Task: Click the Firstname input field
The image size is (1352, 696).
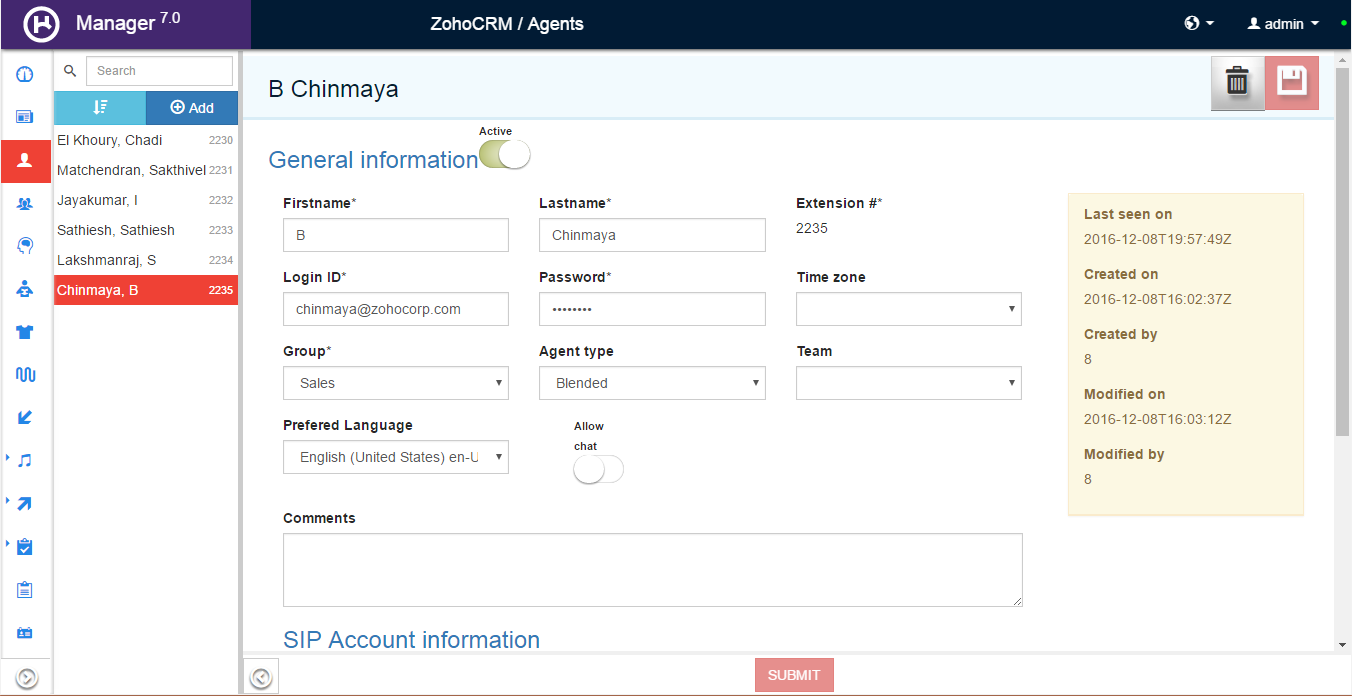Action: [x=396, y=235]
